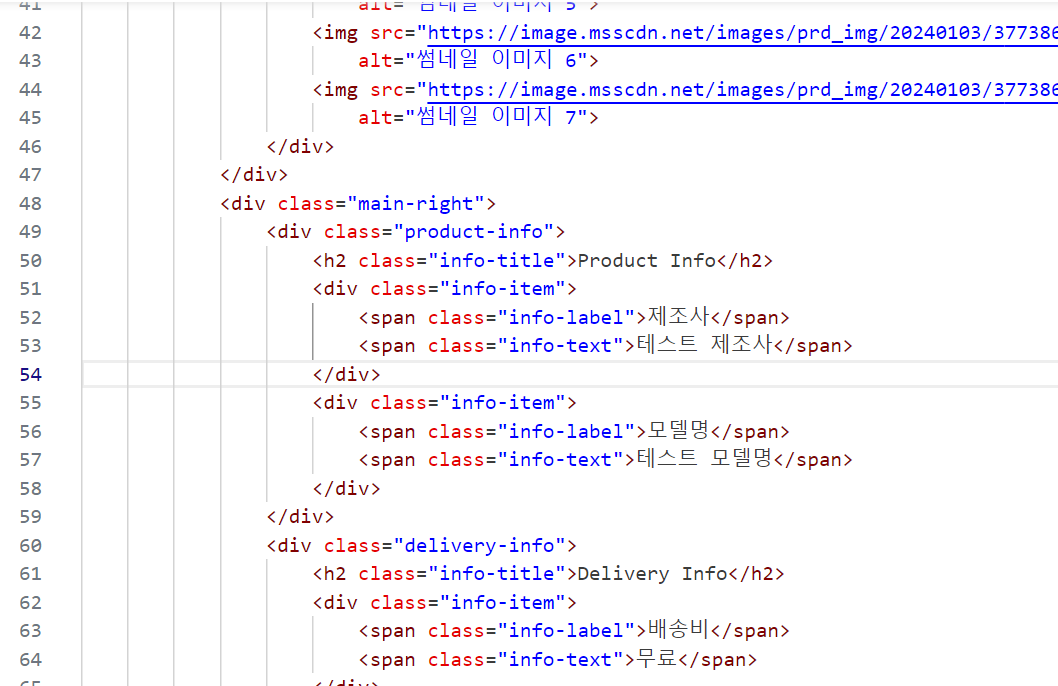Click line number 54 in gutter
This screenshot has height=686, width=1058.
click(30, 374)
